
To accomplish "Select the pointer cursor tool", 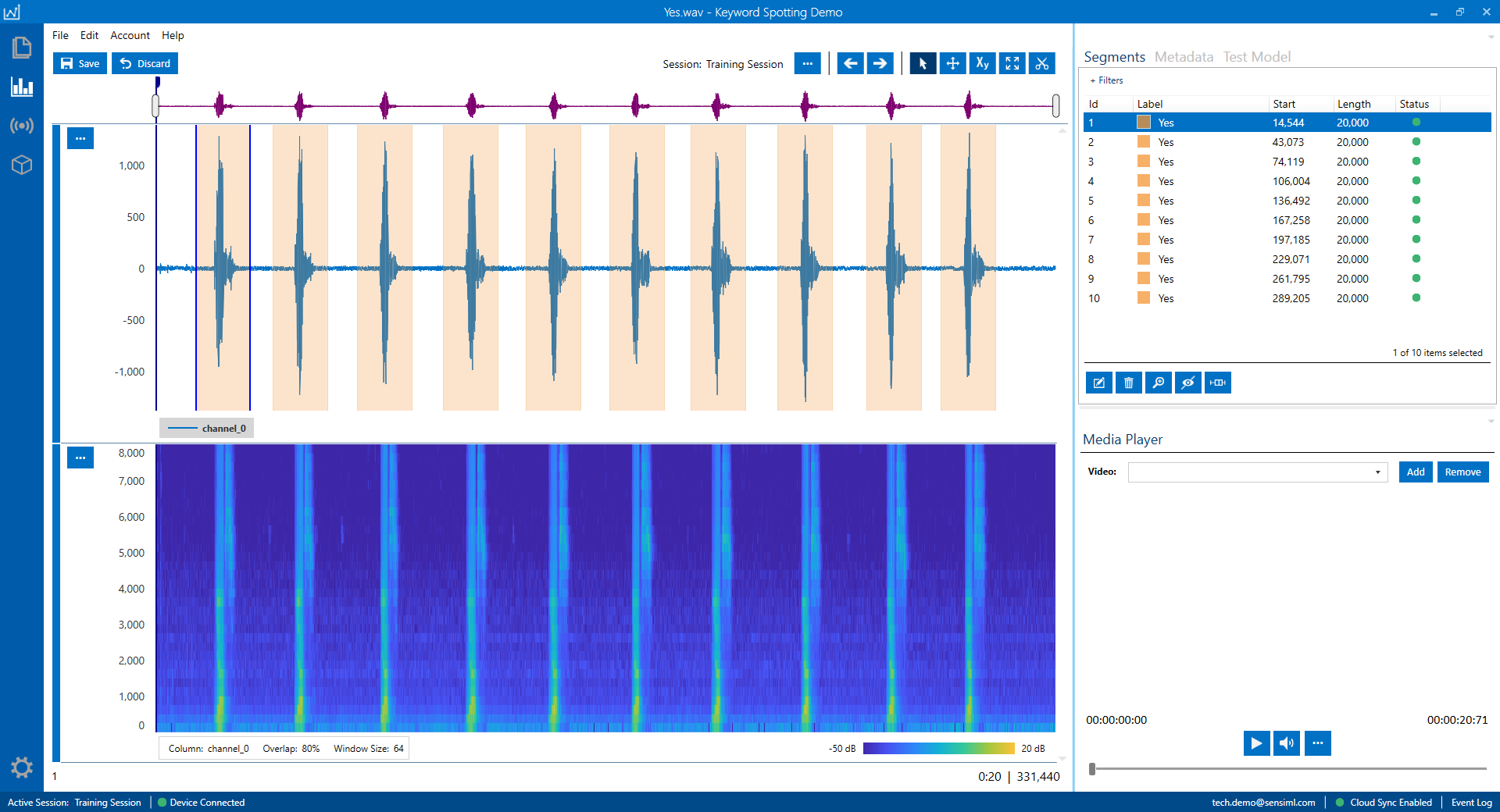I will tap(923, 64).
